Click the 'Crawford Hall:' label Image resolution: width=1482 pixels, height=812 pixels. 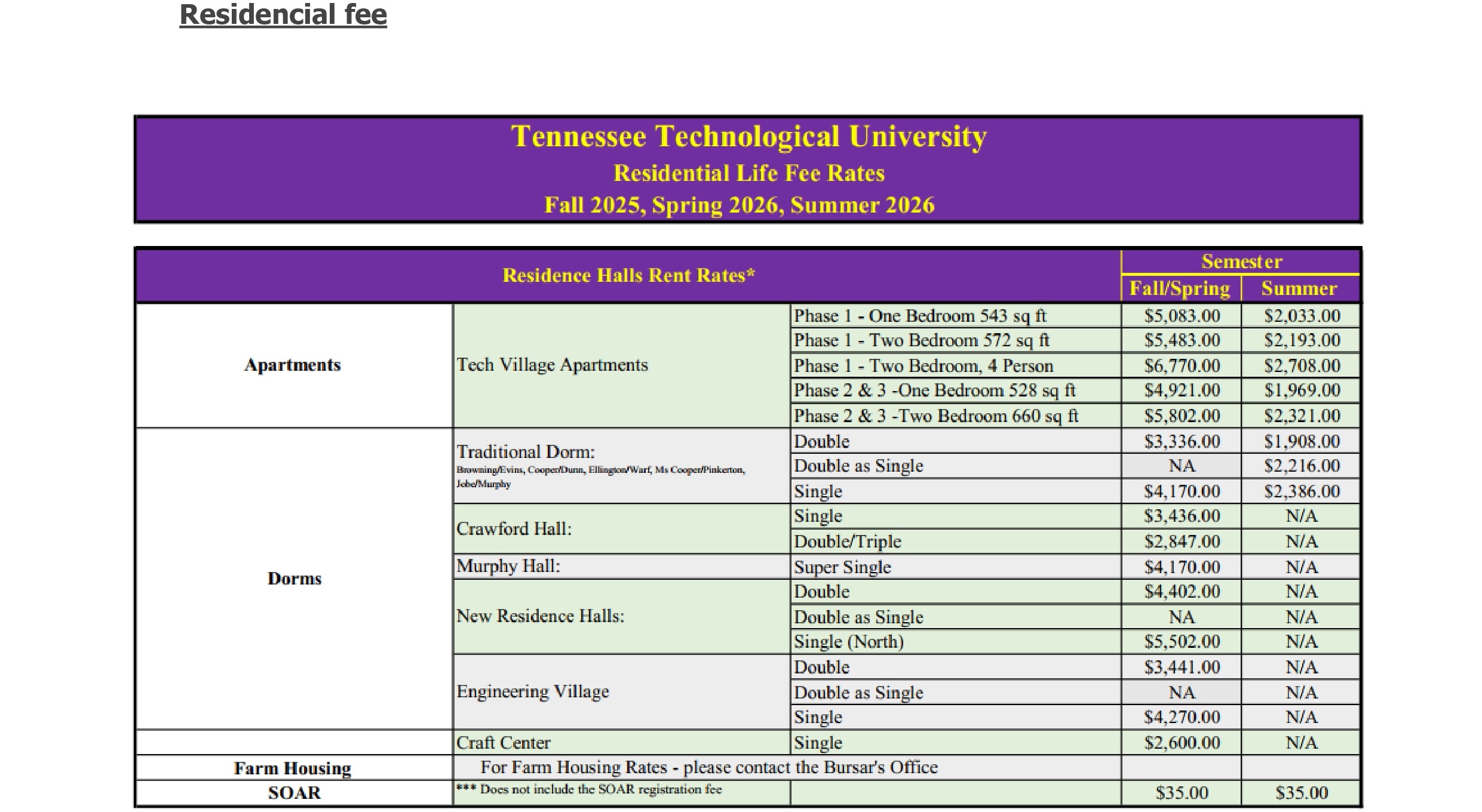[514, 529]
